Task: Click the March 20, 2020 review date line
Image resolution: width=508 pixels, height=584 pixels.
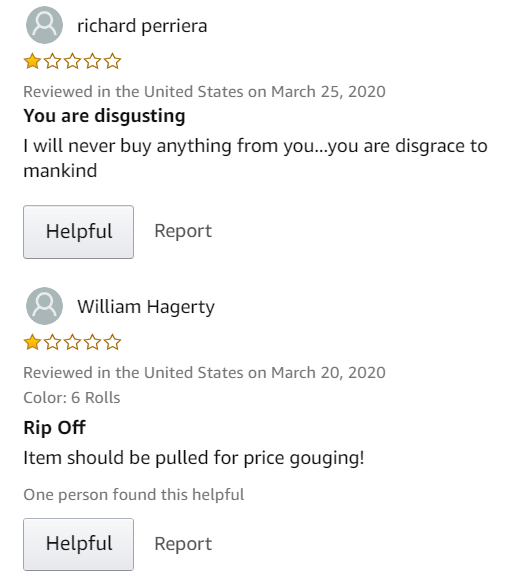Action: point(204,372)
